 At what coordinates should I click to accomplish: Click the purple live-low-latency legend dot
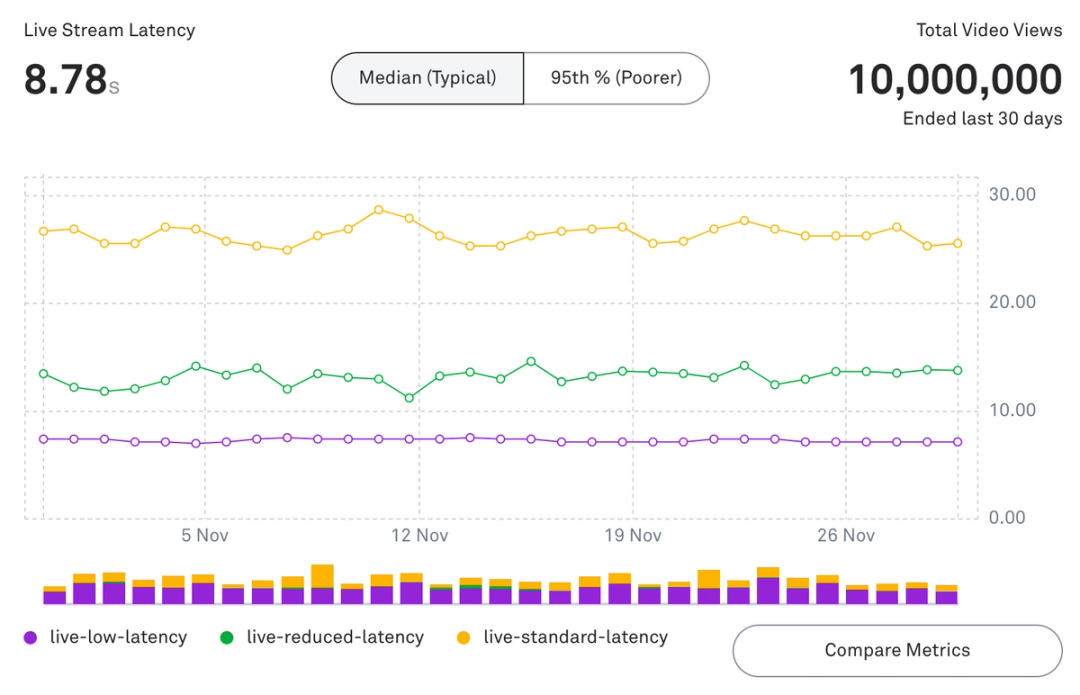tap(31, 637)
